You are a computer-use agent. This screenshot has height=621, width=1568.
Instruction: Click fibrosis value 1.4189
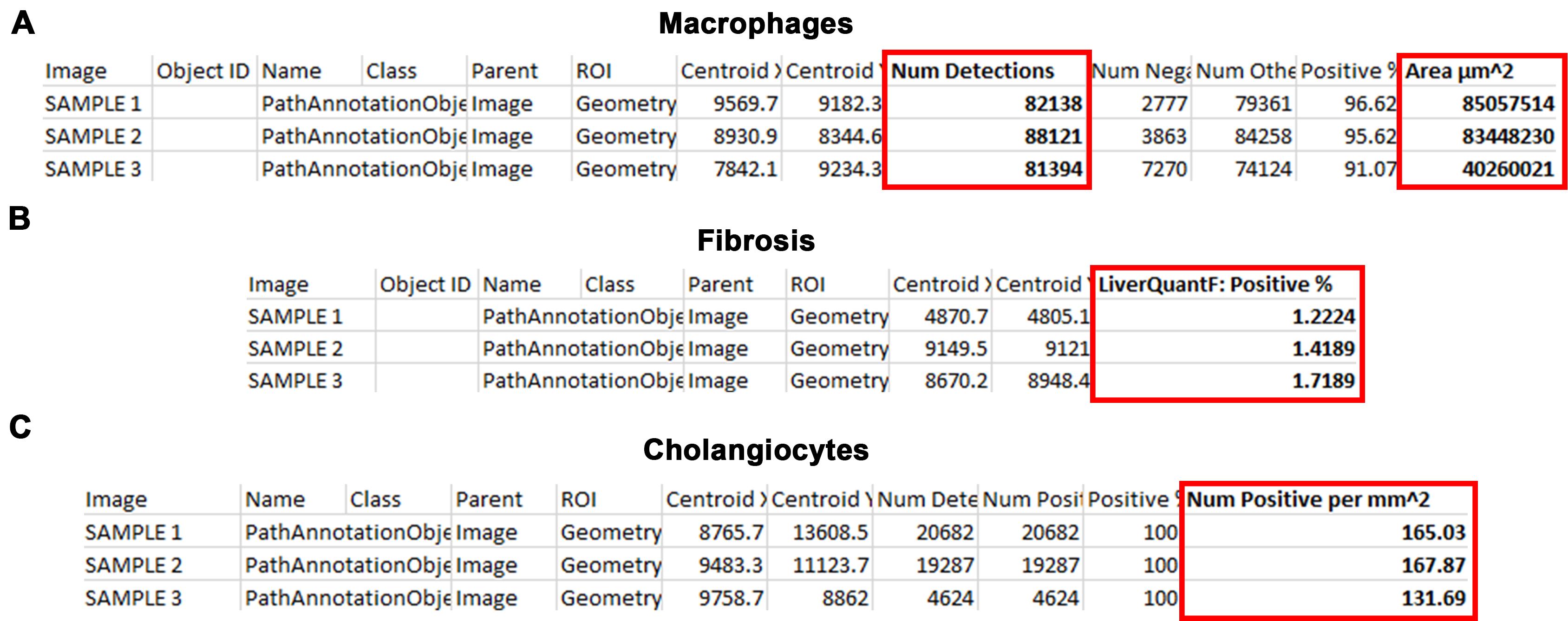[1323, 349]
